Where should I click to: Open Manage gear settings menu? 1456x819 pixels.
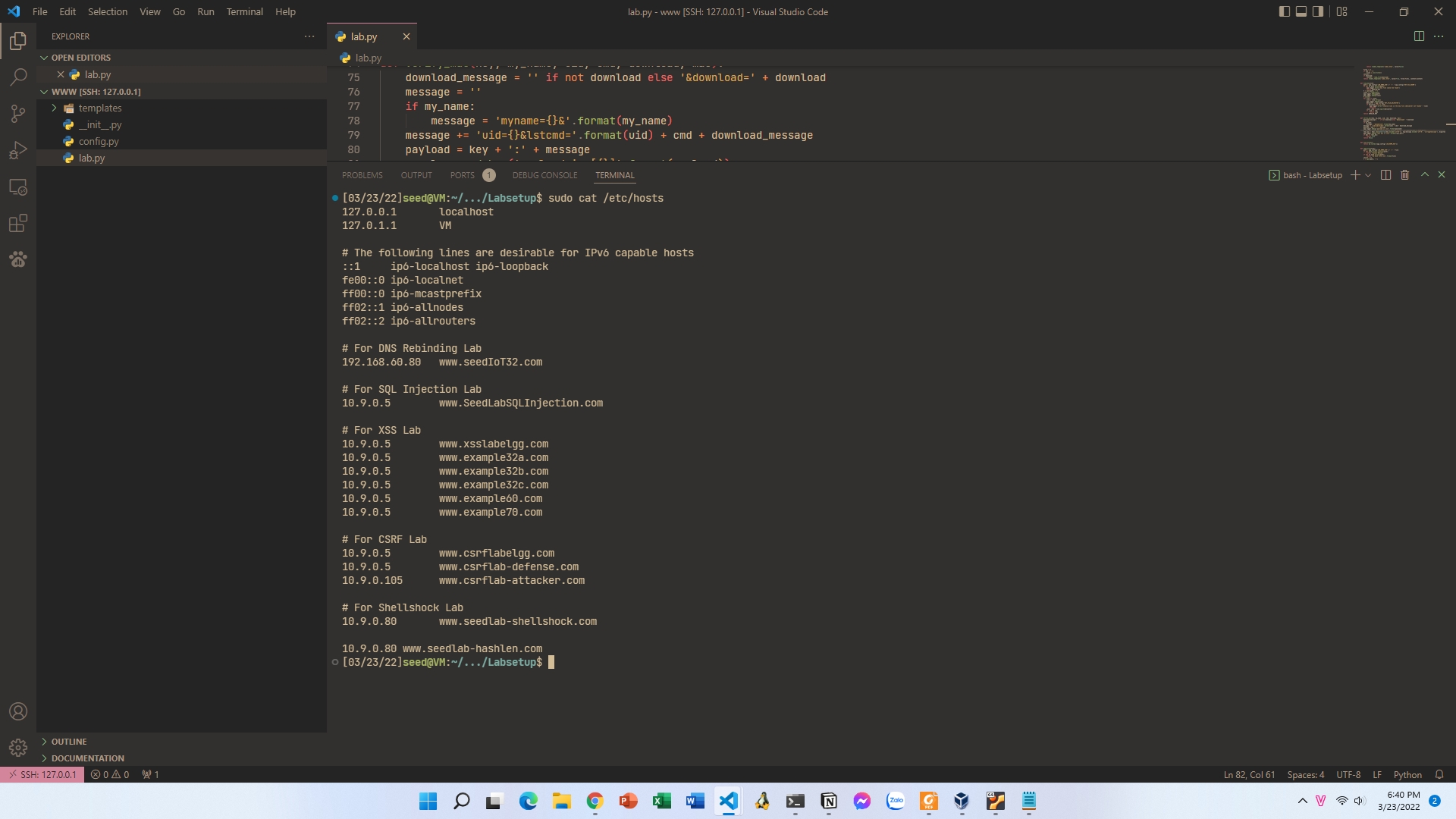(18, 748)
